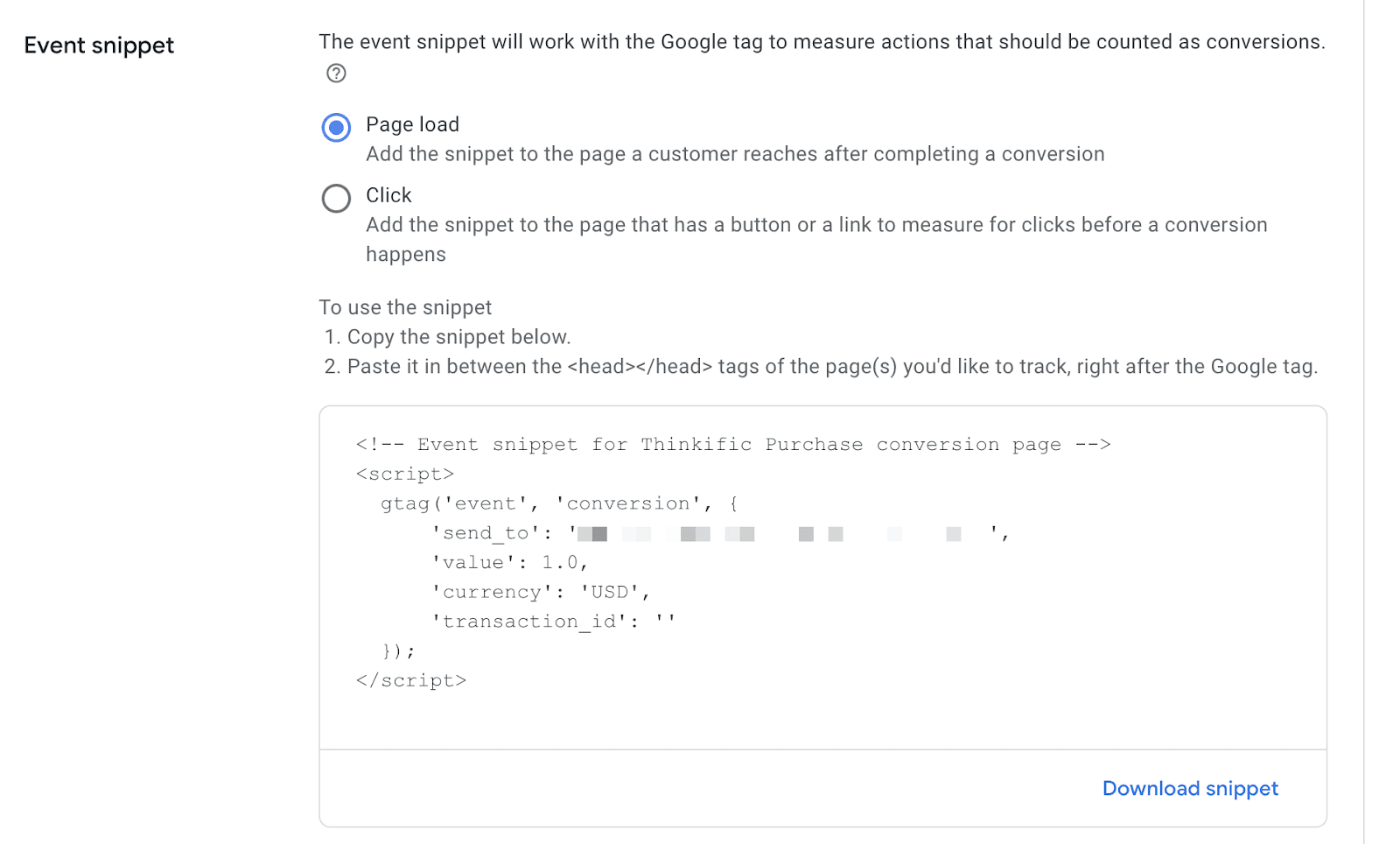Viewport: 1400px width, 844px height.
Task: Click the 'Page load' option label
Action: (x=412, y=124)
